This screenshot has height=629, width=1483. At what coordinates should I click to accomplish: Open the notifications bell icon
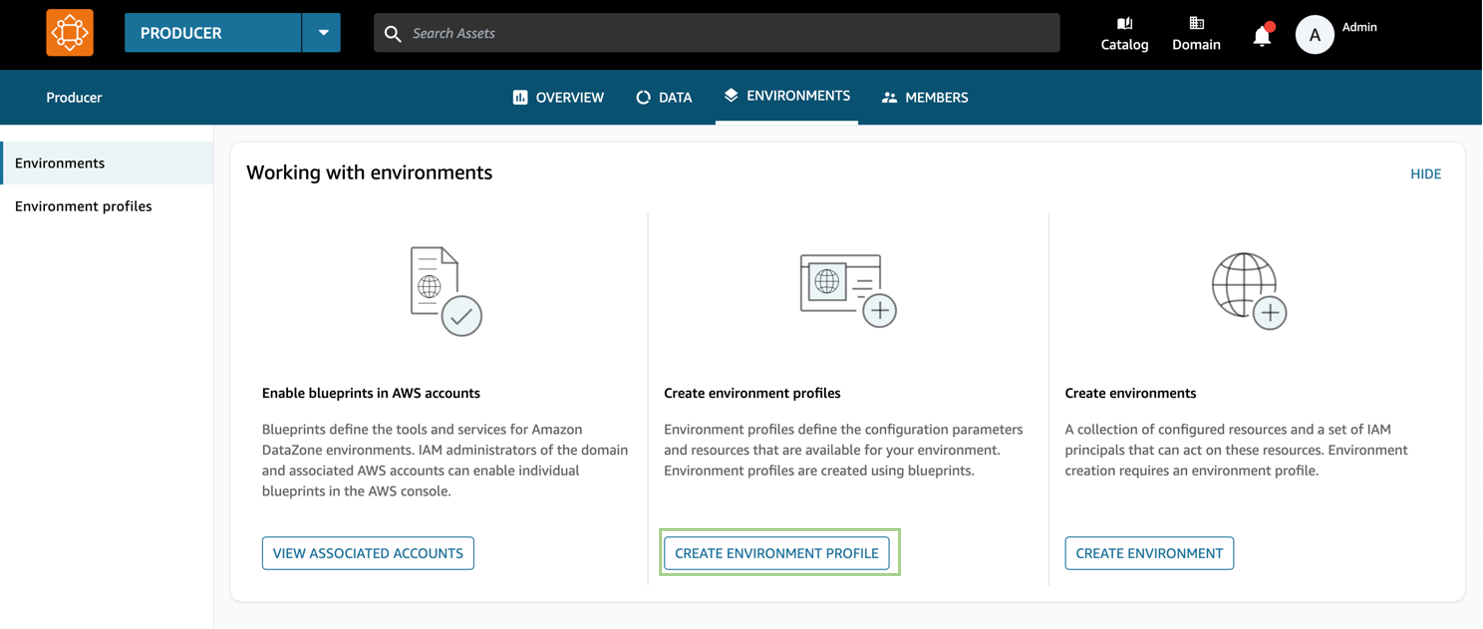pyautogui.click(x=1263, y=35)
